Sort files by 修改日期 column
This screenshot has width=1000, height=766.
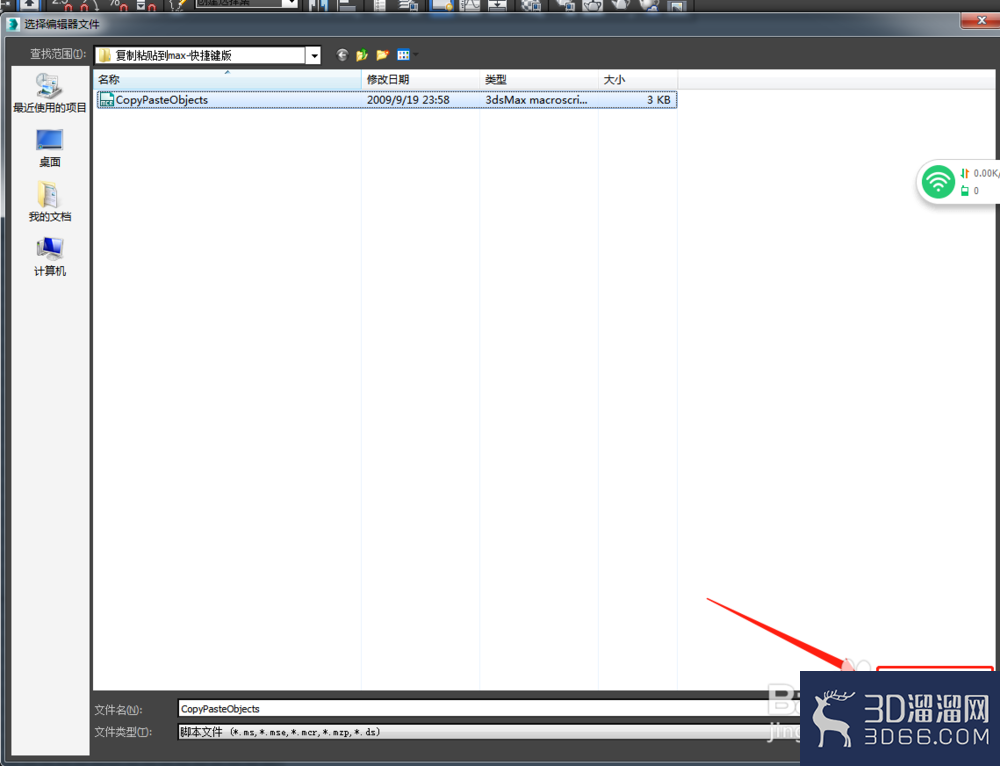tap(420, 80)
